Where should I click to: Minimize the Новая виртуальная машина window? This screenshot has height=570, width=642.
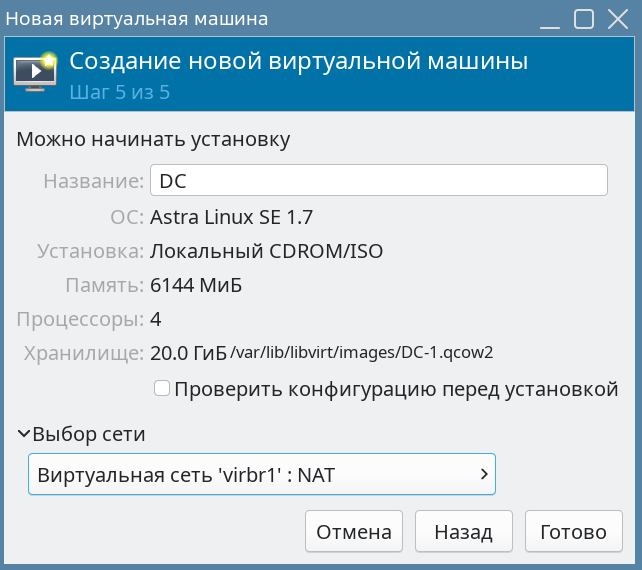point(551,19)
